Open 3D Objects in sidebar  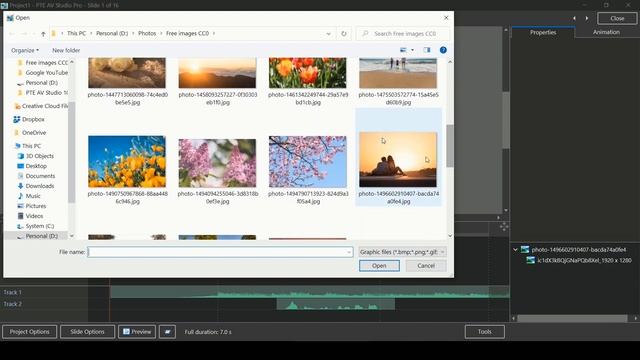(36, 156)
